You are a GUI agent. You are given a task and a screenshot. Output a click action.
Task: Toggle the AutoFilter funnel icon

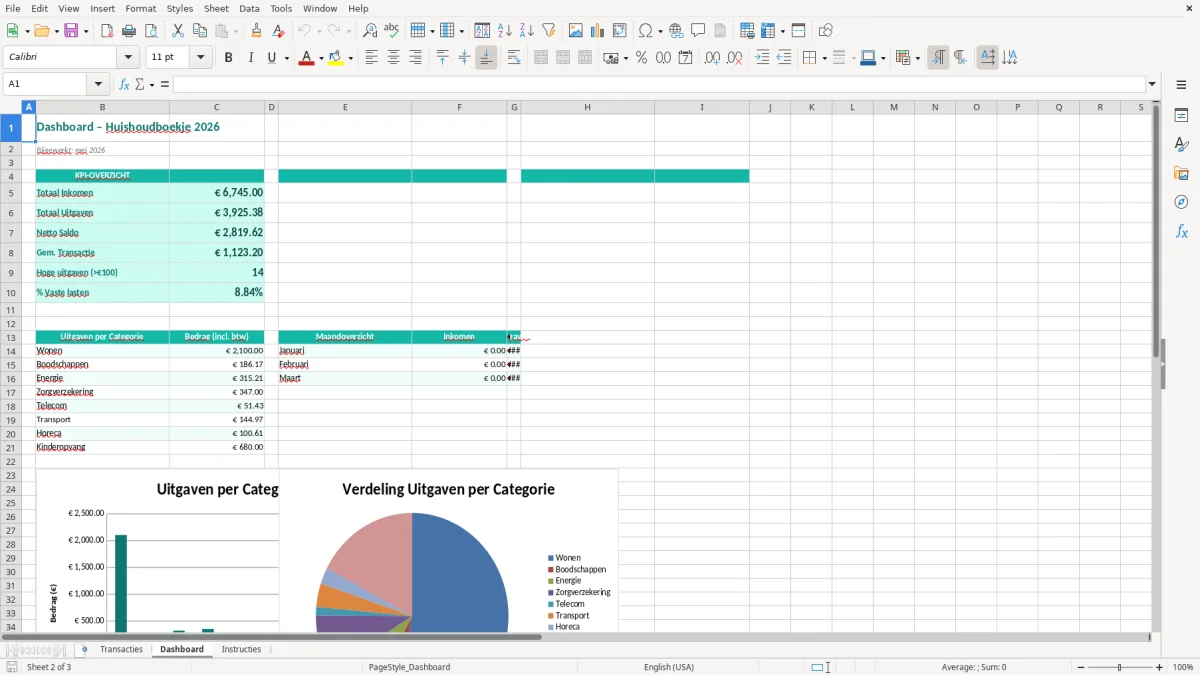coord(548,31)
